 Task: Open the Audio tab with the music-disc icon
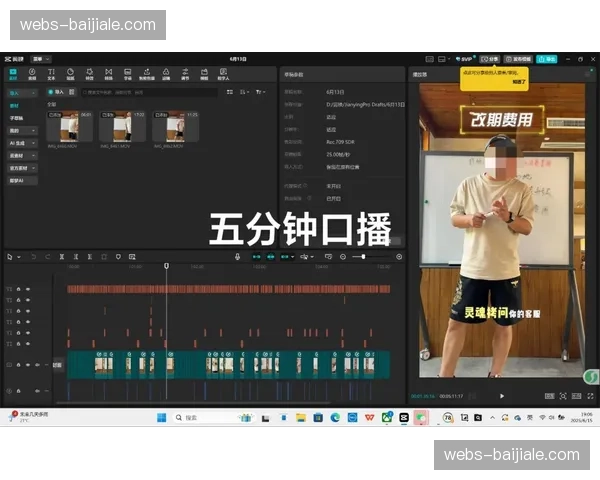click(32, 74)
